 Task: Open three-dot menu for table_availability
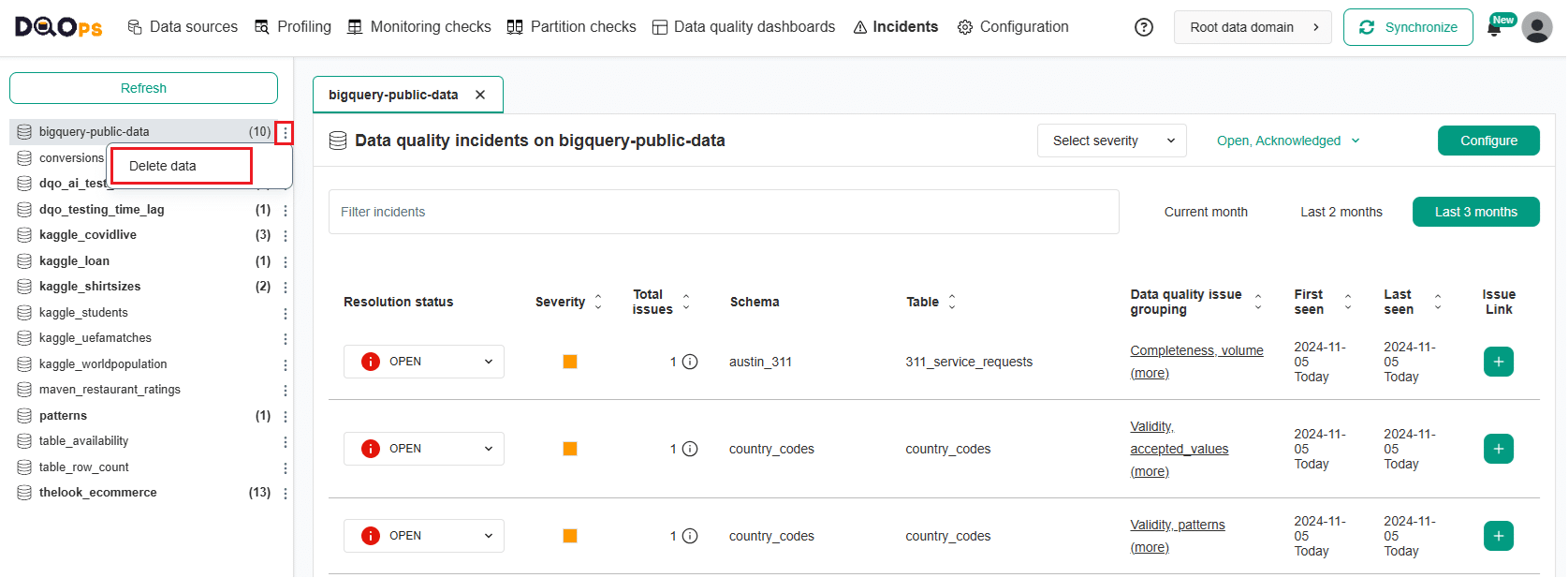coord(286,441)
